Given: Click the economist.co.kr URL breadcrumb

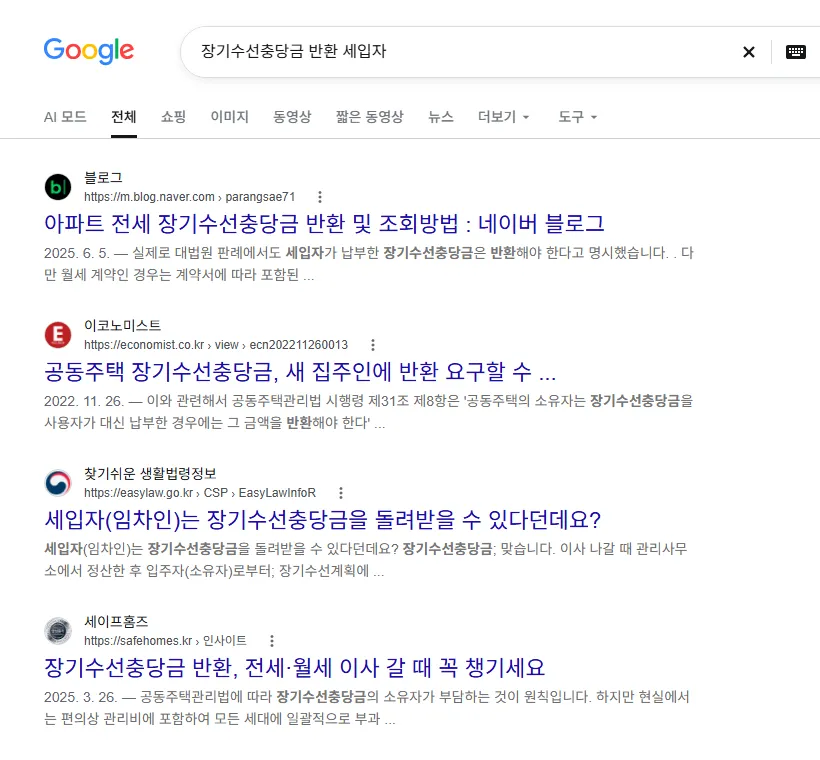Looking at the screenshot, I should pos(216,345).
